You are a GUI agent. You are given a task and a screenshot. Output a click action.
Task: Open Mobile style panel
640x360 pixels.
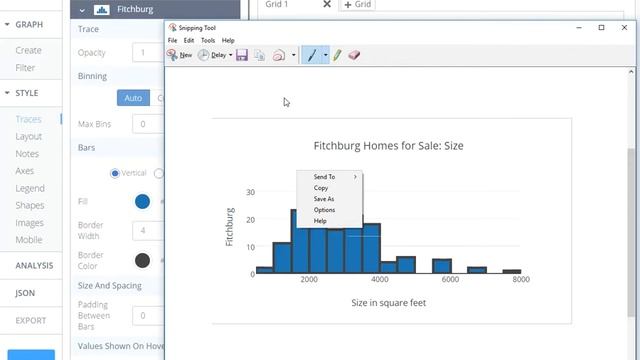pyautogui.click(x=29, y=240)
